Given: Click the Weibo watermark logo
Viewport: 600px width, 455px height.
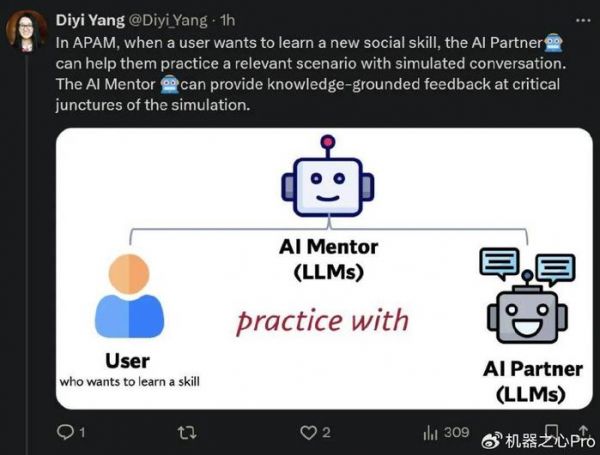Looking at the screenshot, I should (492, 441).
